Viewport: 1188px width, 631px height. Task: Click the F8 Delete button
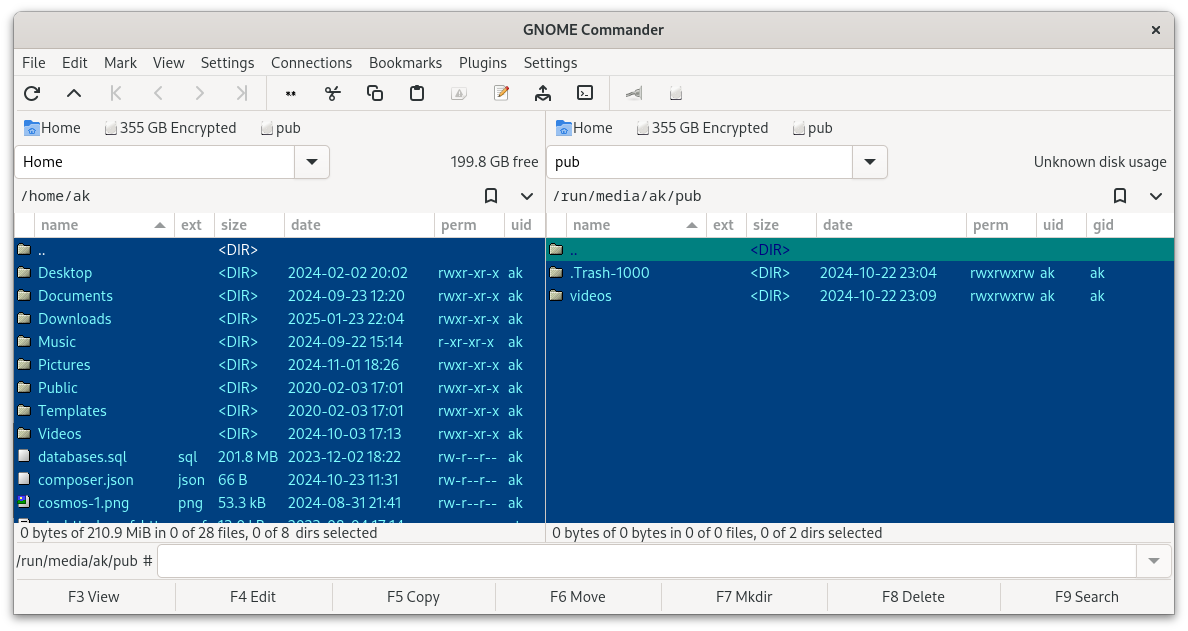913,597
